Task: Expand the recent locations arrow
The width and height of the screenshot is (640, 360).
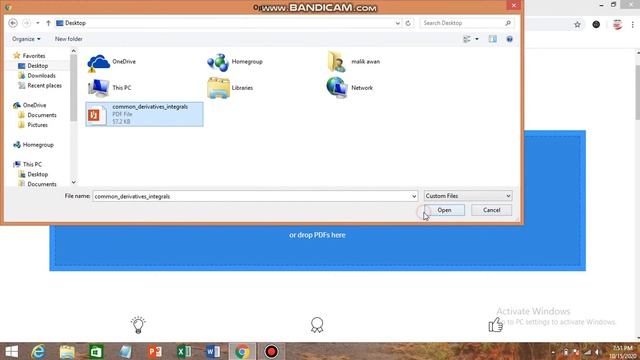Action: (38, 23)
